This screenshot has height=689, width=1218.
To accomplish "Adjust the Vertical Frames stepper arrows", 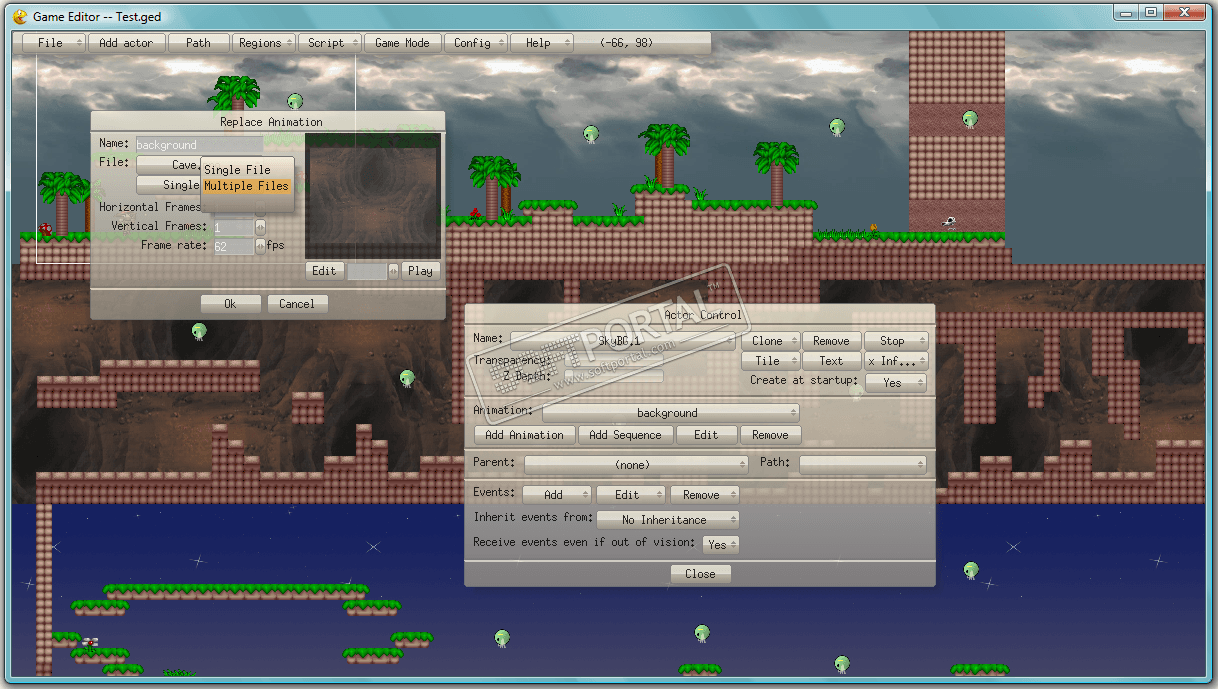I will pos(261,227).
